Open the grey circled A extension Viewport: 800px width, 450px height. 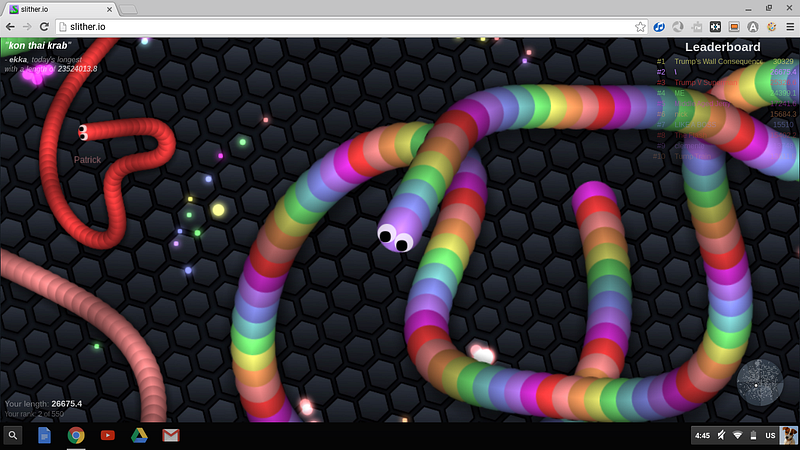753,27
